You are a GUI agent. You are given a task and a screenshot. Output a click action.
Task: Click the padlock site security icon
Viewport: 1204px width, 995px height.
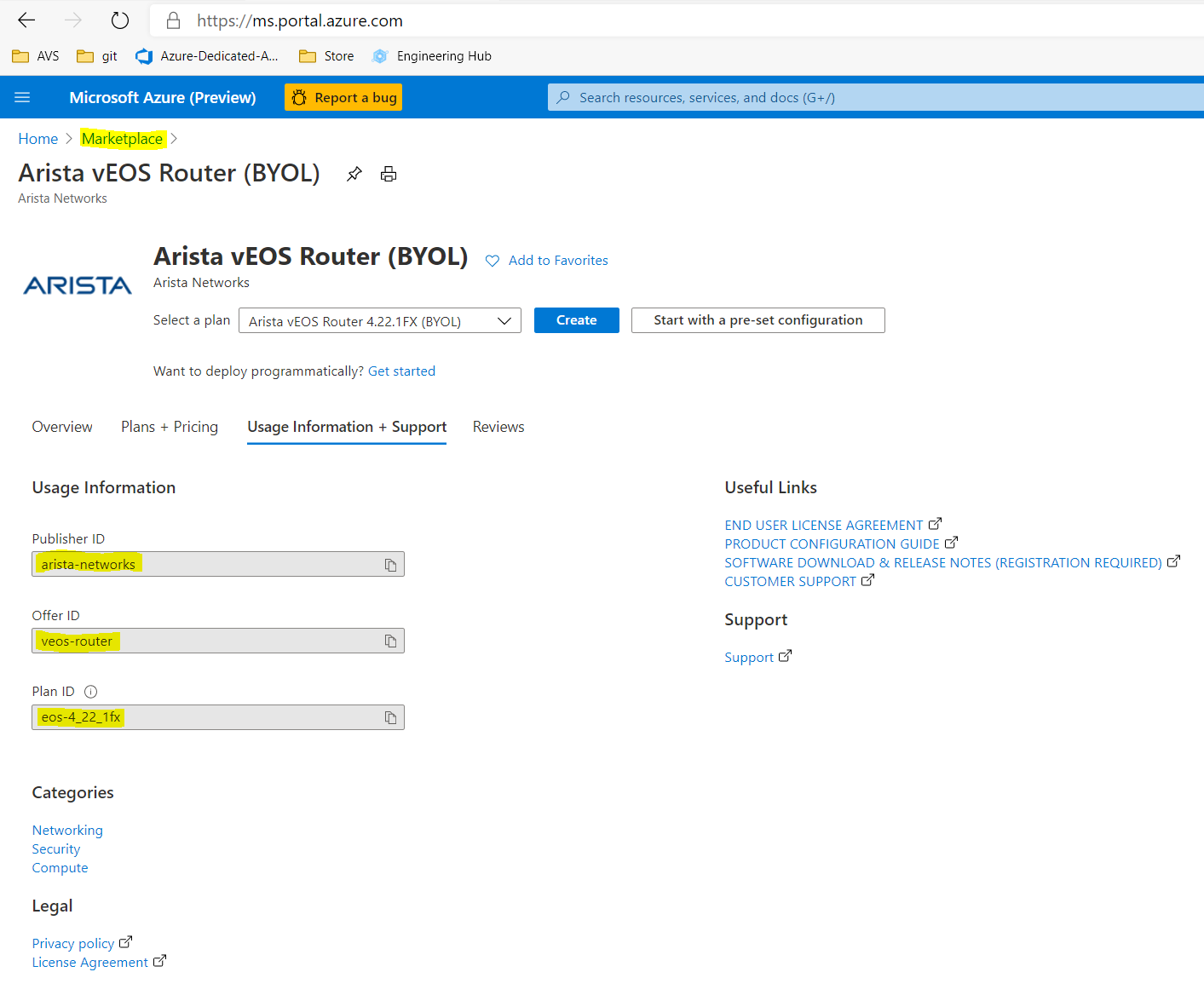[173, 20]
